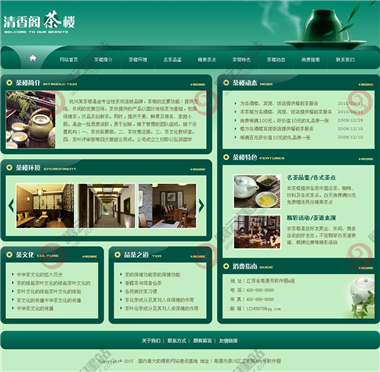
Task: Advance environment photos with right carousel arrow
Action: coord(201,206)
